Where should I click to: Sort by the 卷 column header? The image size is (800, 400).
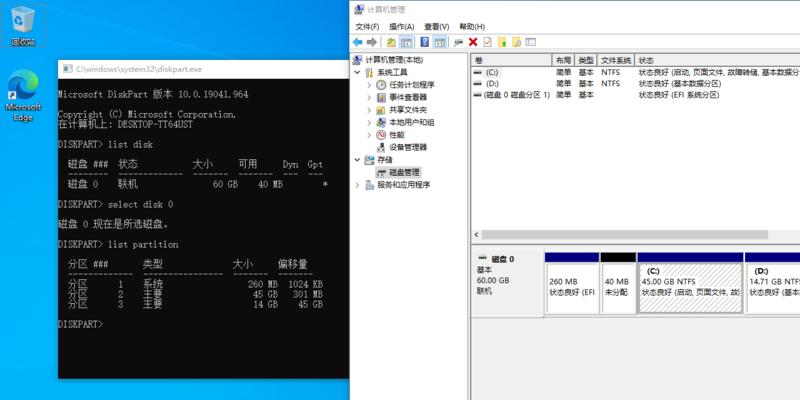coord(511,60)
